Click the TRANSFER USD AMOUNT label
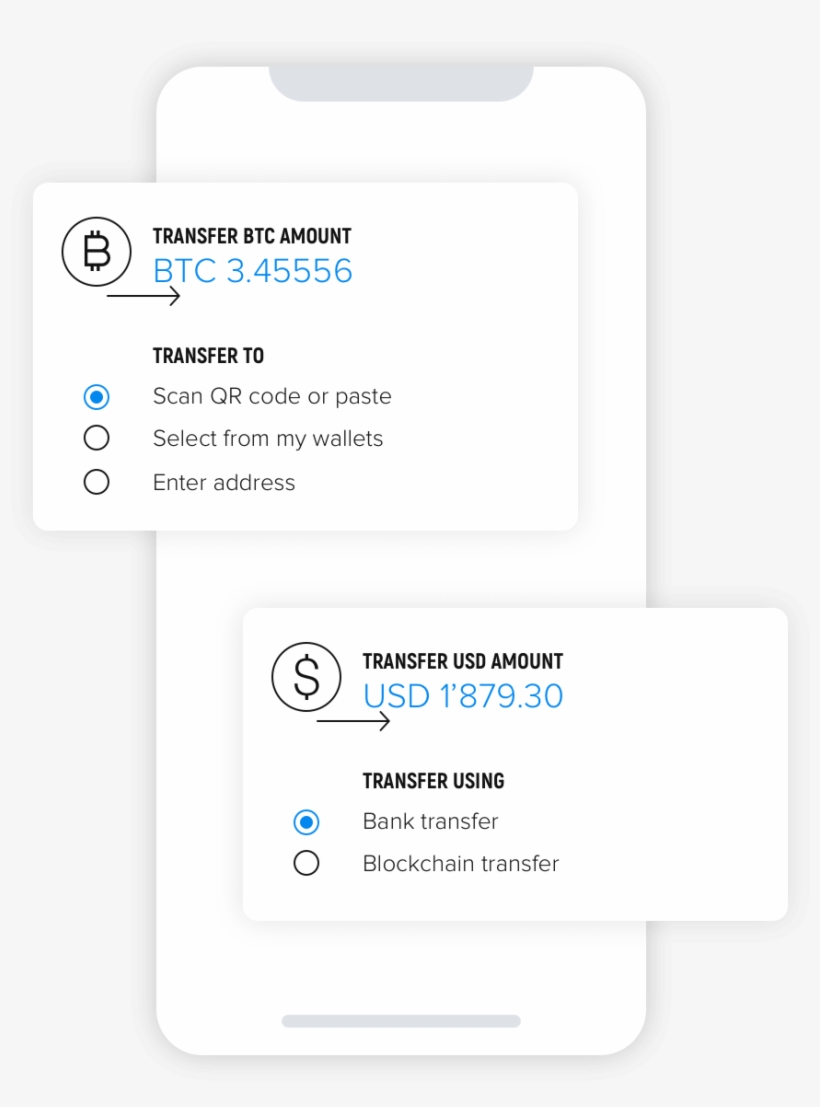This screenshot has height=1107, width=820. click(x=462, y=661)
